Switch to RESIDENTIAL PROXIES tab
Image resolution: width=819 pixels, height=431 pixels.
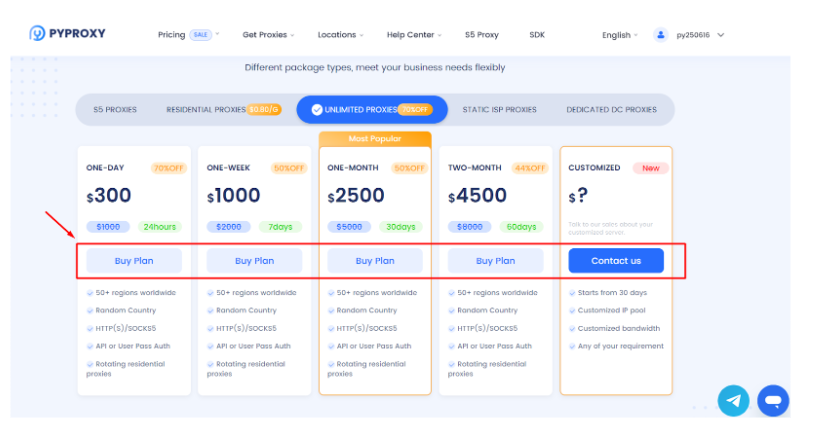(224, 110)
